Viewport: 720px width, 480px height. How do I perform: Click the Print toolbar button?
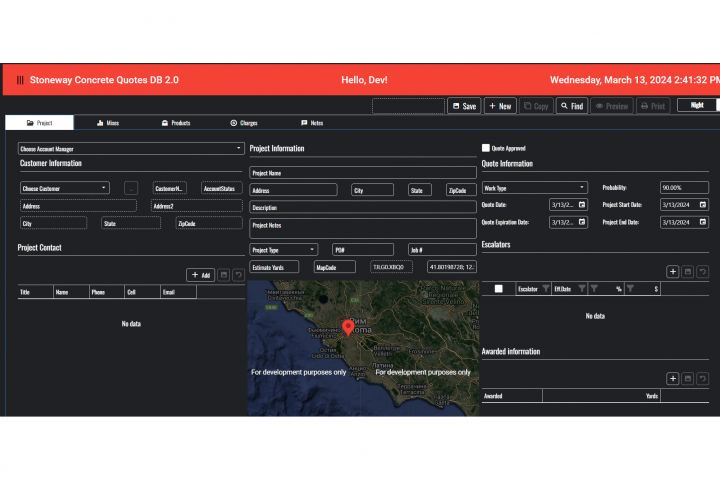click(x=652, y=106)
